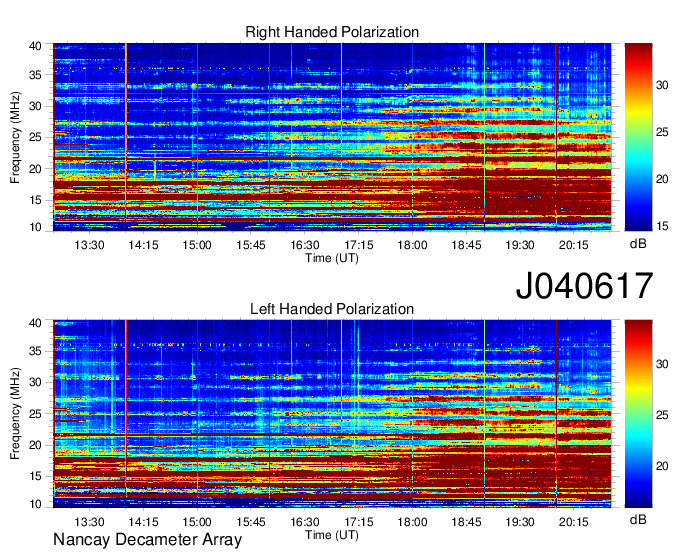Click the 'dB' unit under top color bar
Image resolution: width=680 pixels, height=552 pixels.
click(638, 244)
